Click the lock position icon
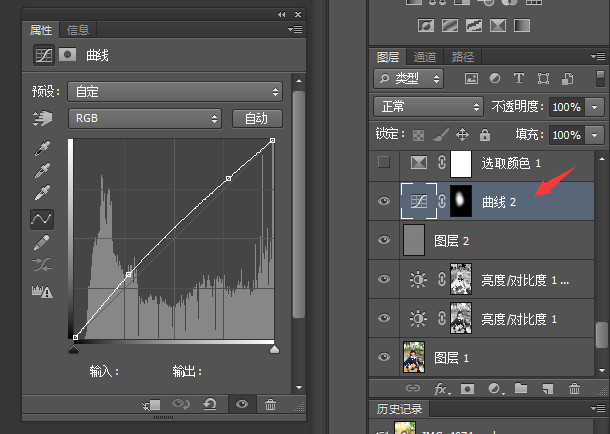This screenshot has width=610, height=434. (x=463, y=134)
